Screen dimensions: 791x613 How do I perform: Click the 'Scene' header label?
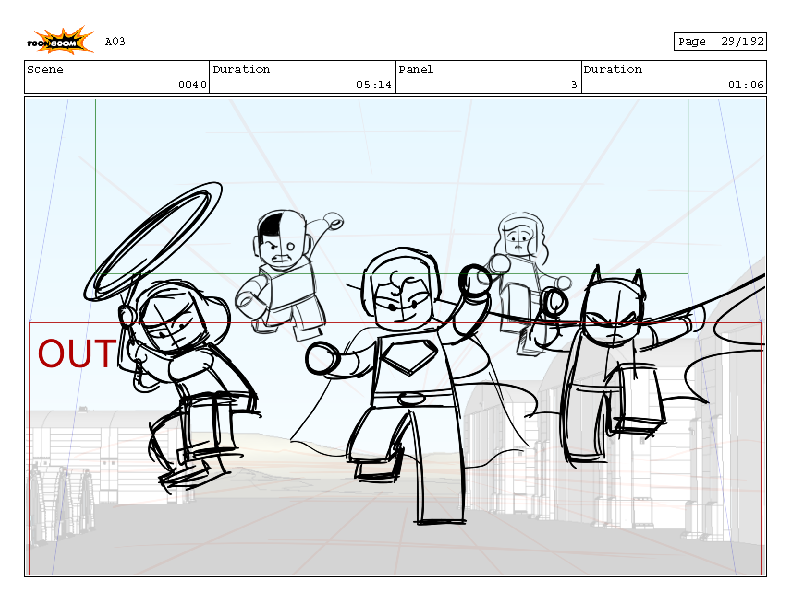[45, 70]
